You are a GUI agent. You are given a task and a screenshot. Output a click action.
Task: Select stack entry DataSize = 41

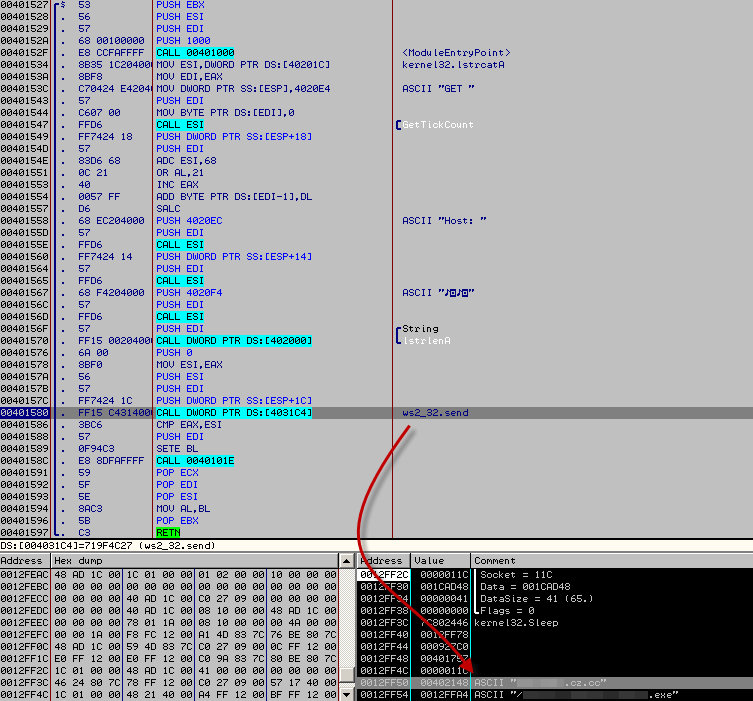[555, 599]
